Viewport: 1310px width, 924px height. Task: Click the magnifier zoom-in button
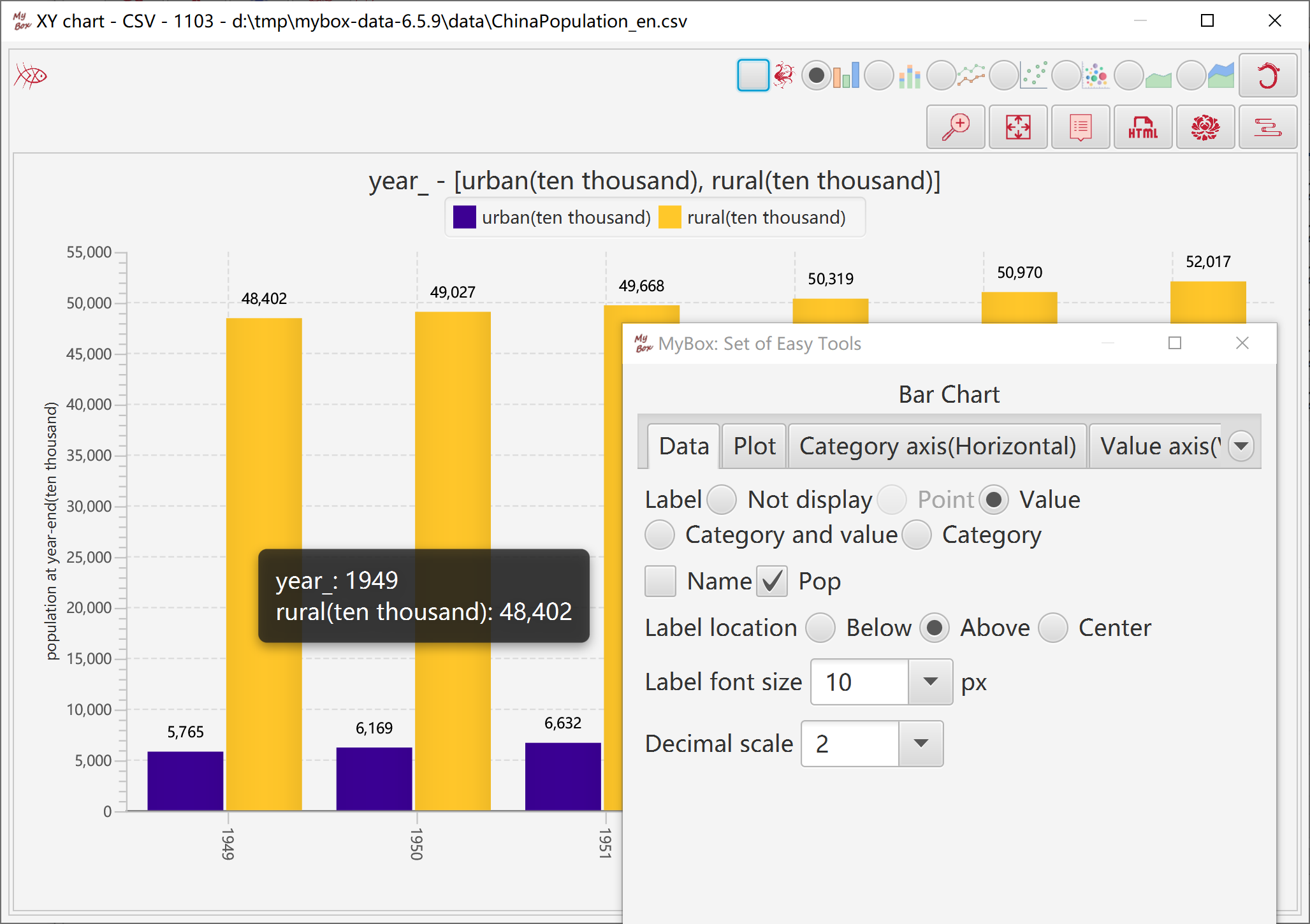coord(956,127)
